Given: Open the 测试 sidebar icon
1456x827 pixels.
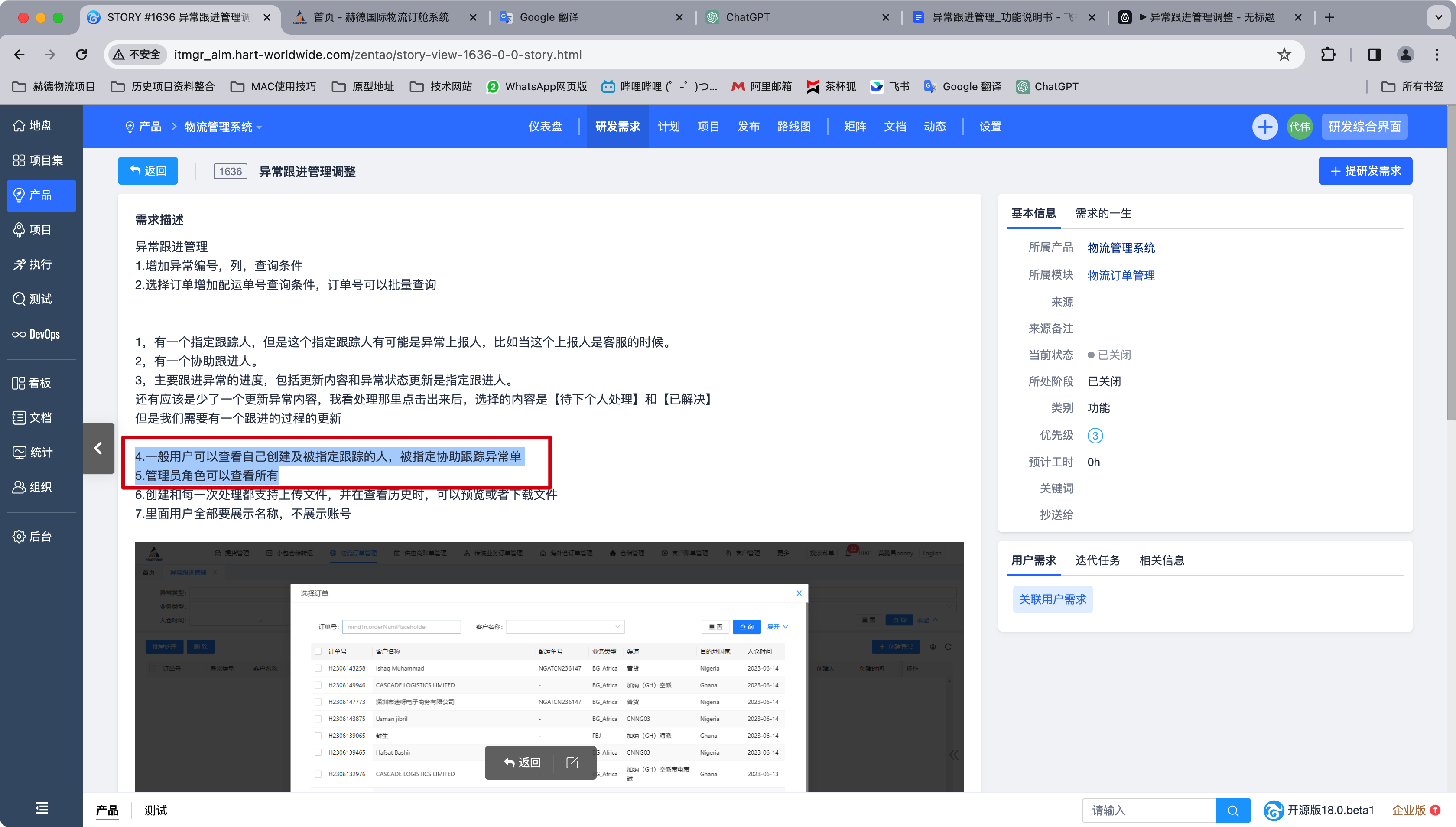Looking at the screenshot, I should 19,299.
